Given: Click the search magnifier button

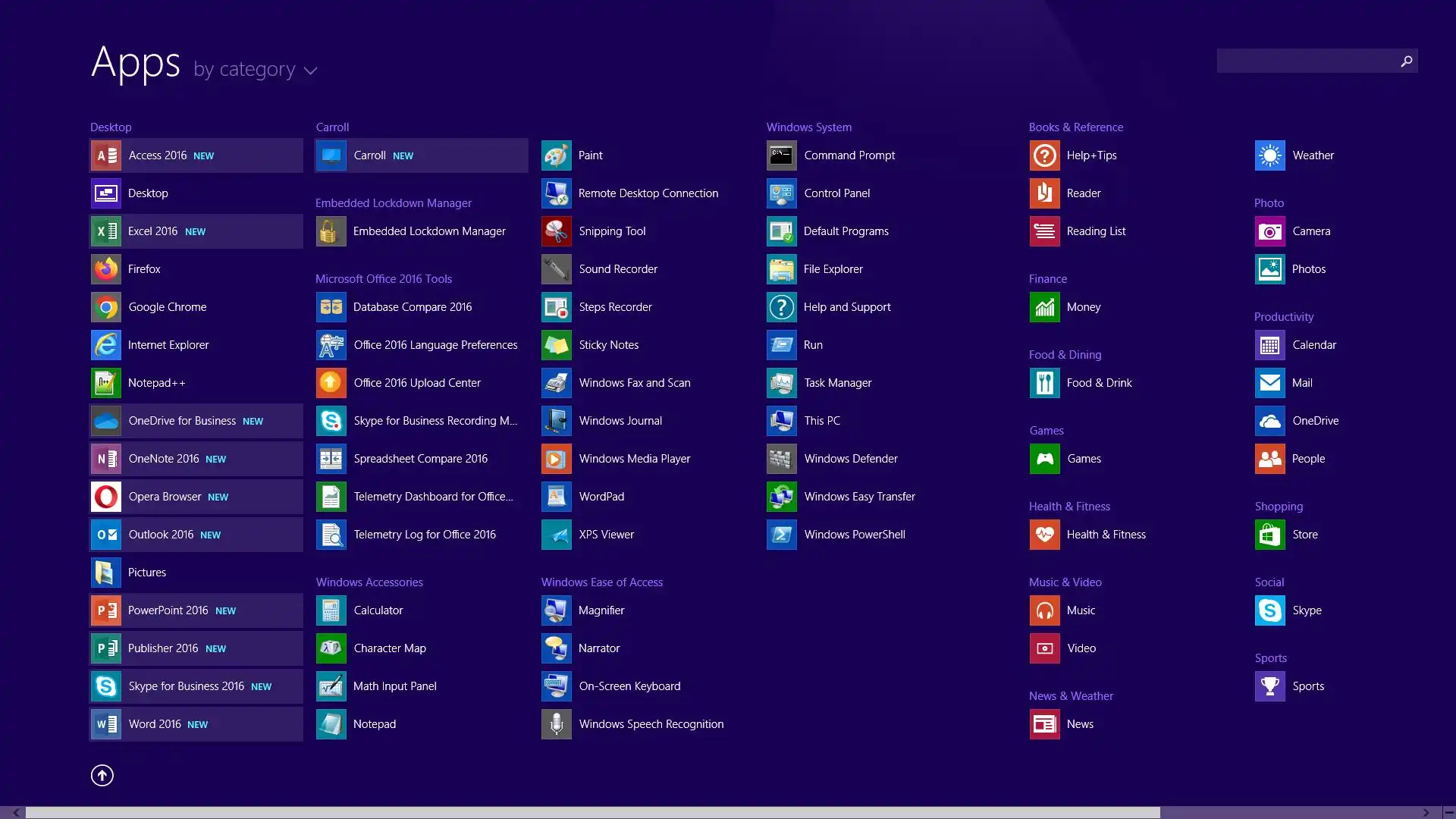Looking at the screenshot, I should (x=1406, y=61).
